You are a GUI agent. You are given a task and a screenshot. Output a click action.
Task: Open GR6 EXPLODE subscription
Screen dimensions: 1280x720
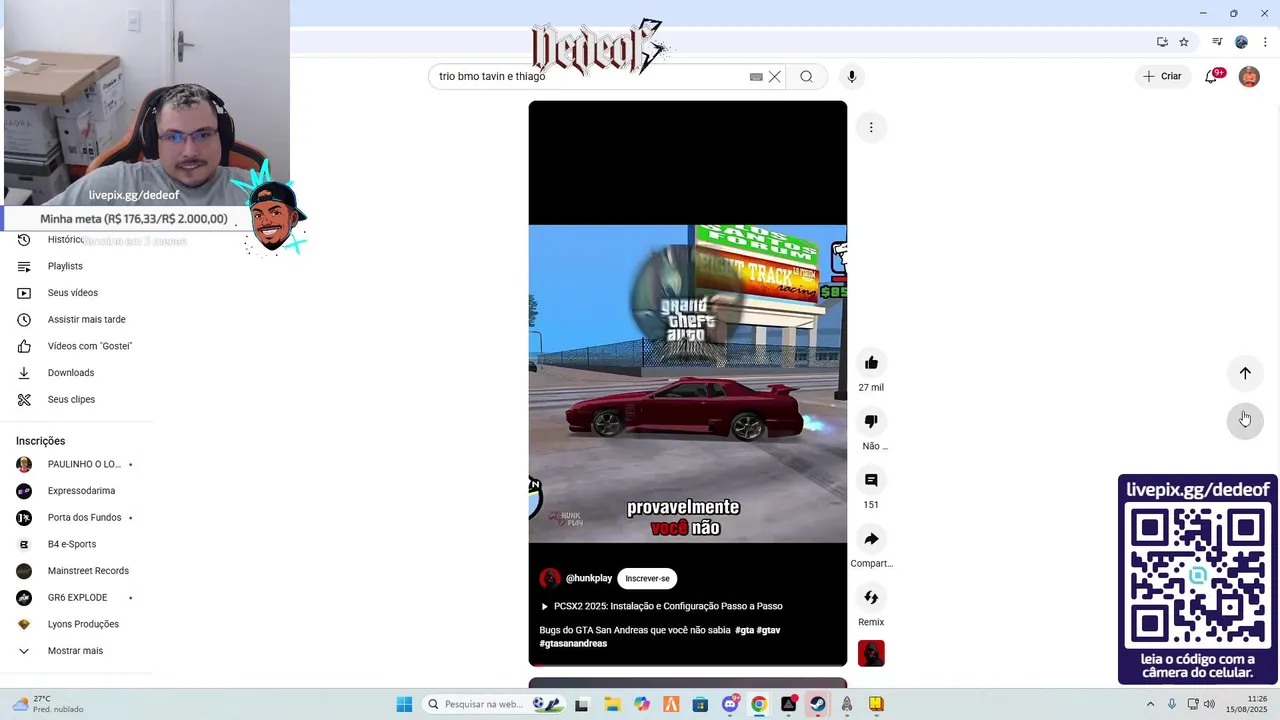click(x=77, y=598)
